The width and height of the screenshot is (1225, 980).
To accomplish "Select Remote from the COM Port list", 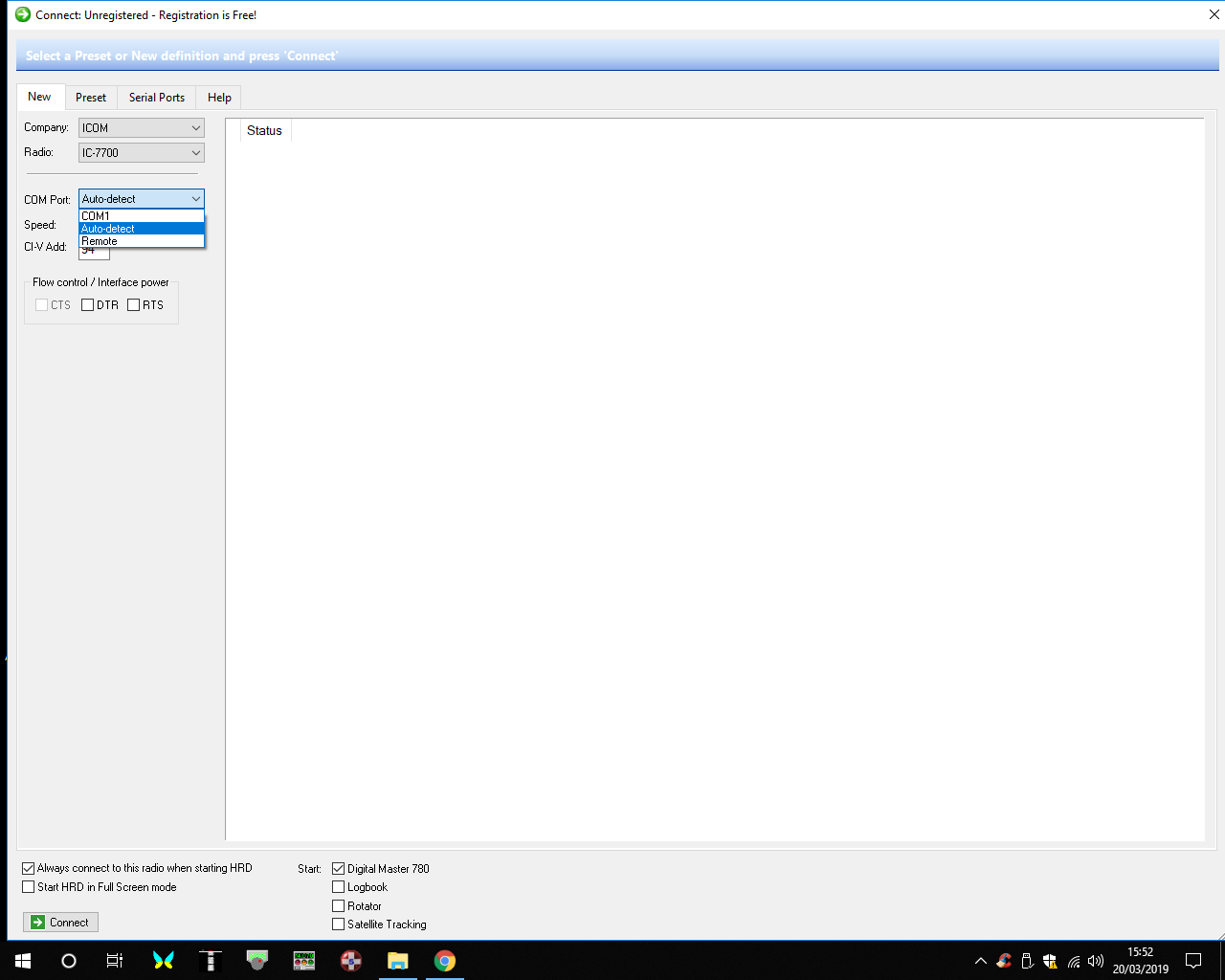I will [x=142, y=241].
